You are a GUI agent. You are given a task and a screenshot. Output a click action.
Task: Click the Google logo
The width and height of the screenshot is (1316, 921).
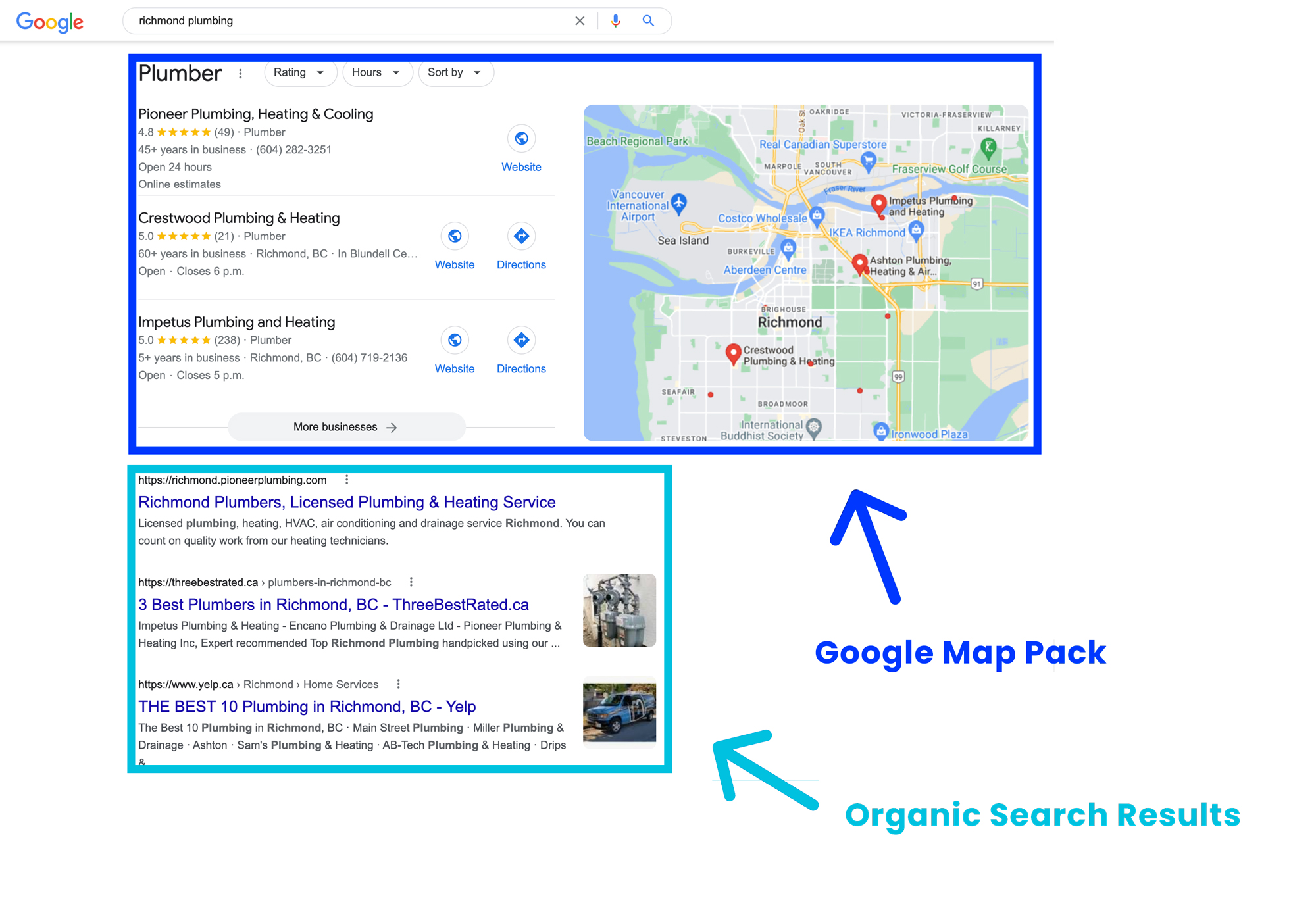pos(50,22)
